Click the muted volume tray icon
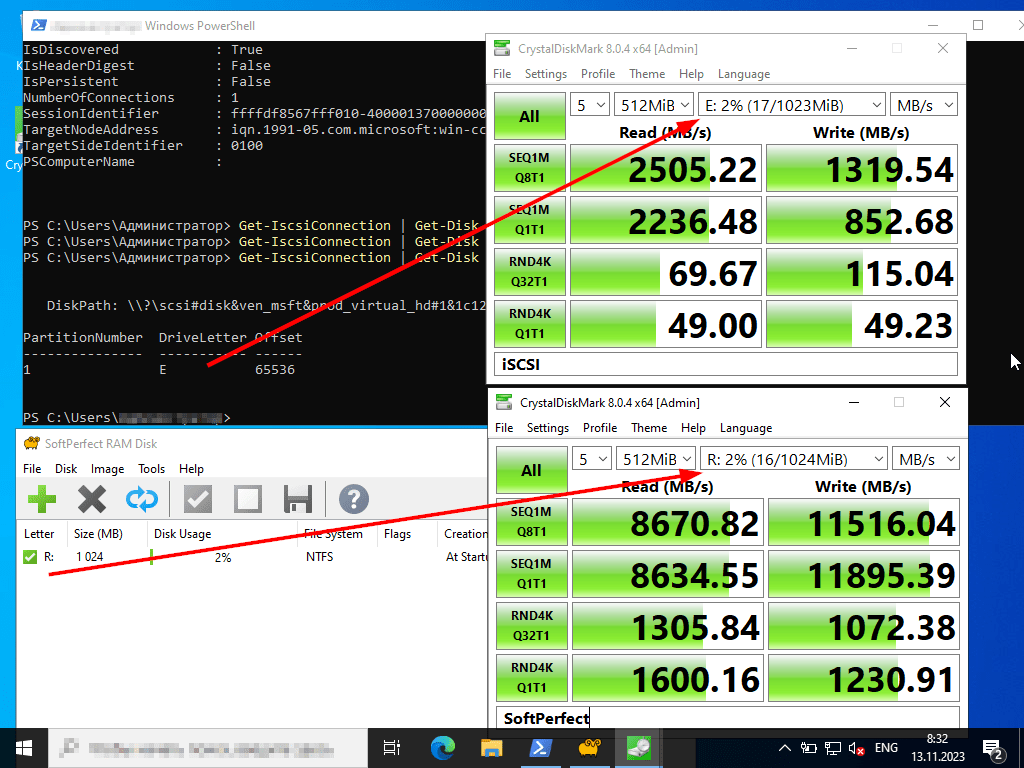Screen dimensions: 1024x768 [856, 748]
